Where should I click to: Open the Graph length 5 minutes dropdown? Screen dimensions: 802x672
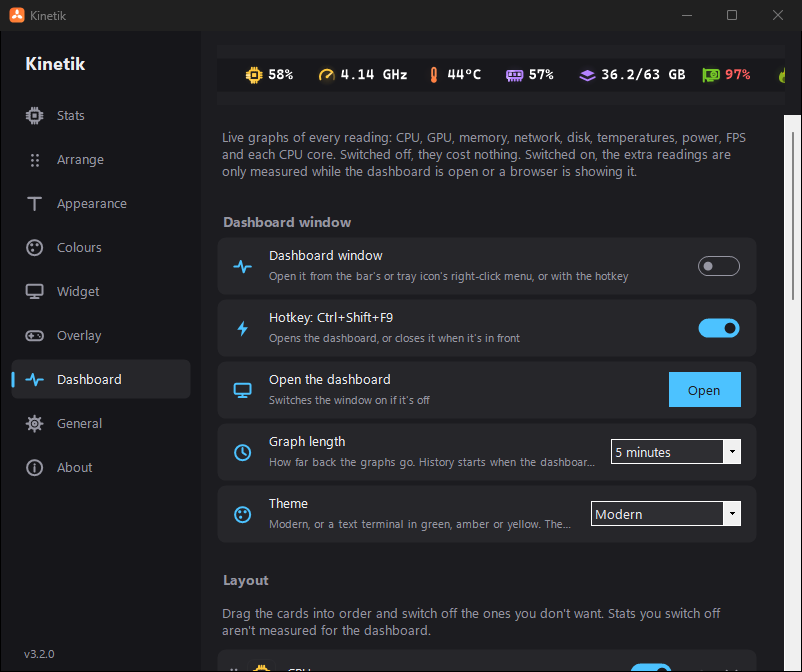click(676, 452)
